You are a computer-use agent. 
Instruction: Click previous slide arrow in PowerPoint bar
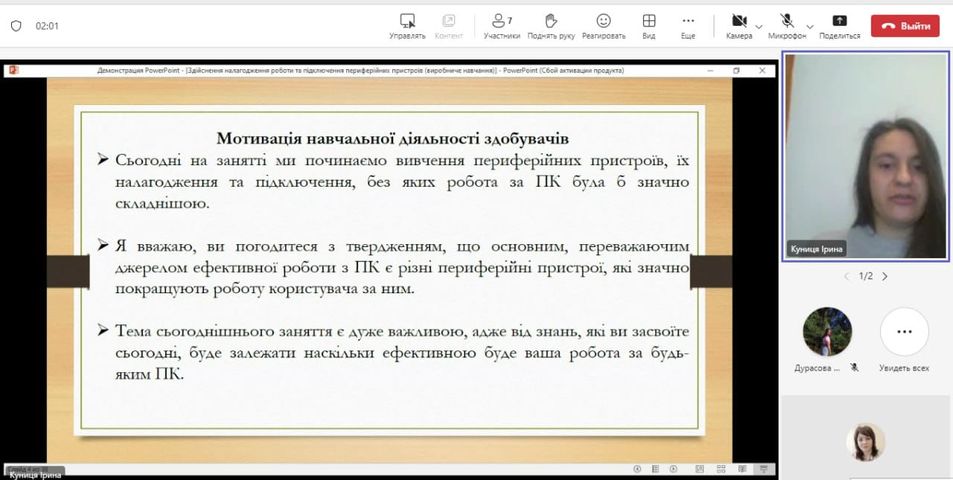pyautogui.click(x=638, y=469)
